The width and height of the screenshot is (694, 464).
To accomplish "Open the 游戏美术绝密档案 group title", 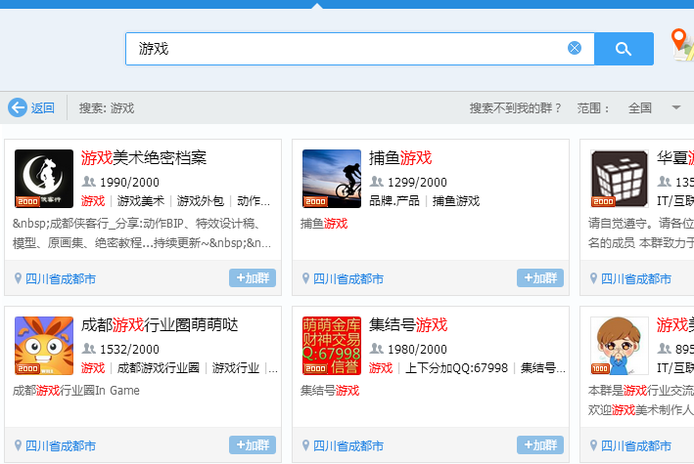I will [x=144, y=158].
